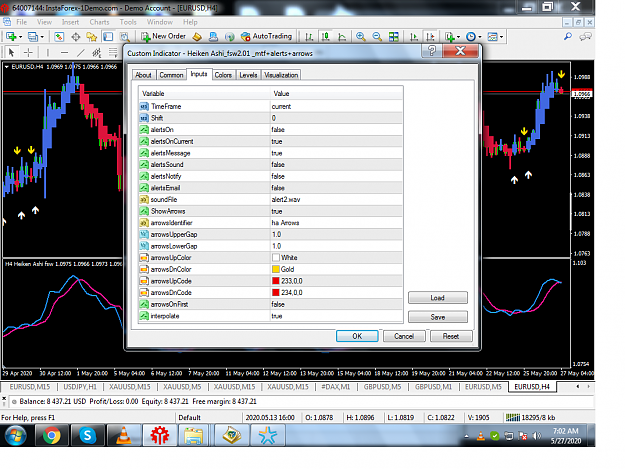The height and width of the screenshot is (469, 625).
Task: Toggle chart shift from right border
Action: tap(430, 37)
